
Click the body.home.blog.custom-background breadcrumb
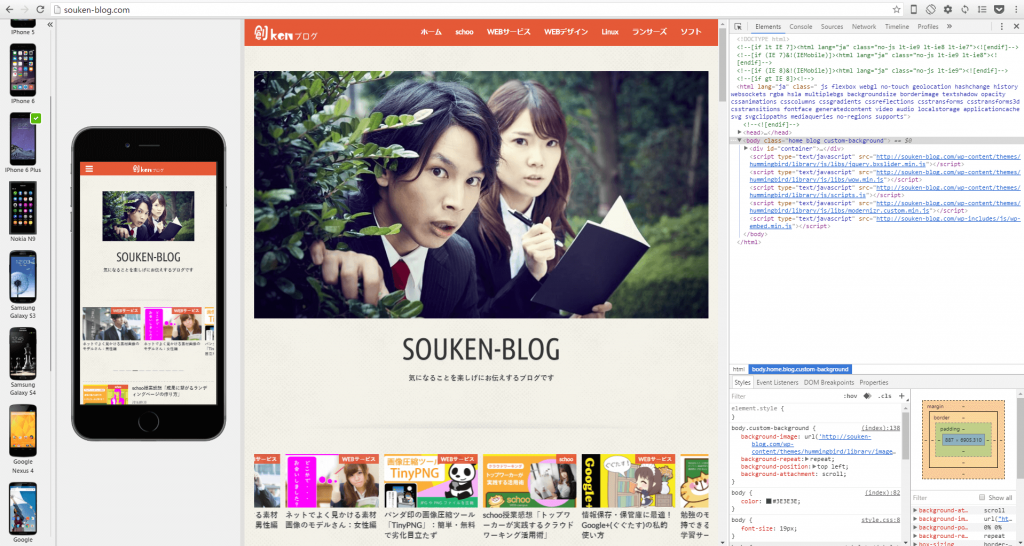tap(800, 369)
